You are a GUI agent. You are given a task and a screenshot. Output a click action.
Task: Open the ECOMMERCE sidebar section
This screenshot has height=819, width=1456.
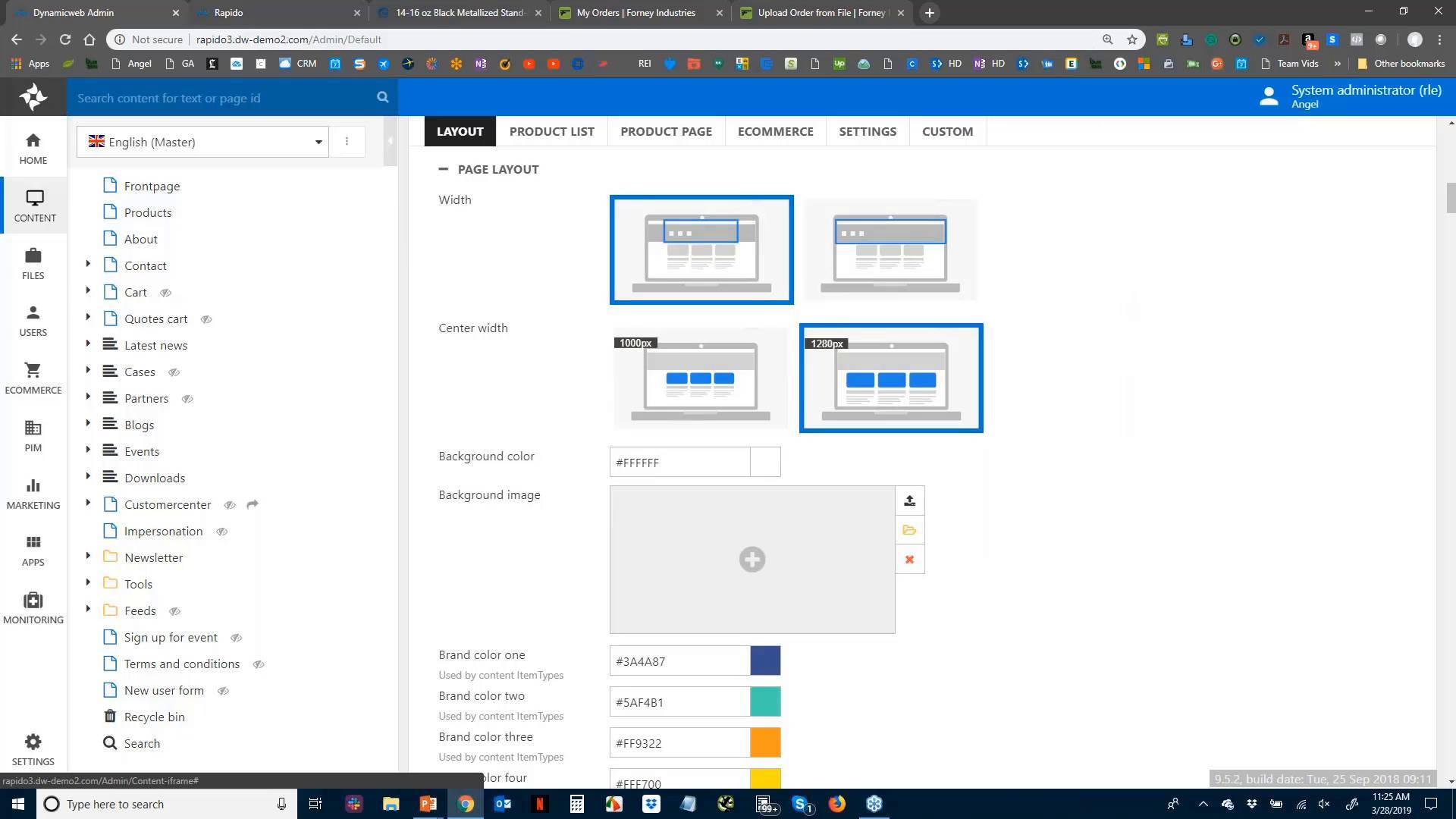(x=33, y=378)
